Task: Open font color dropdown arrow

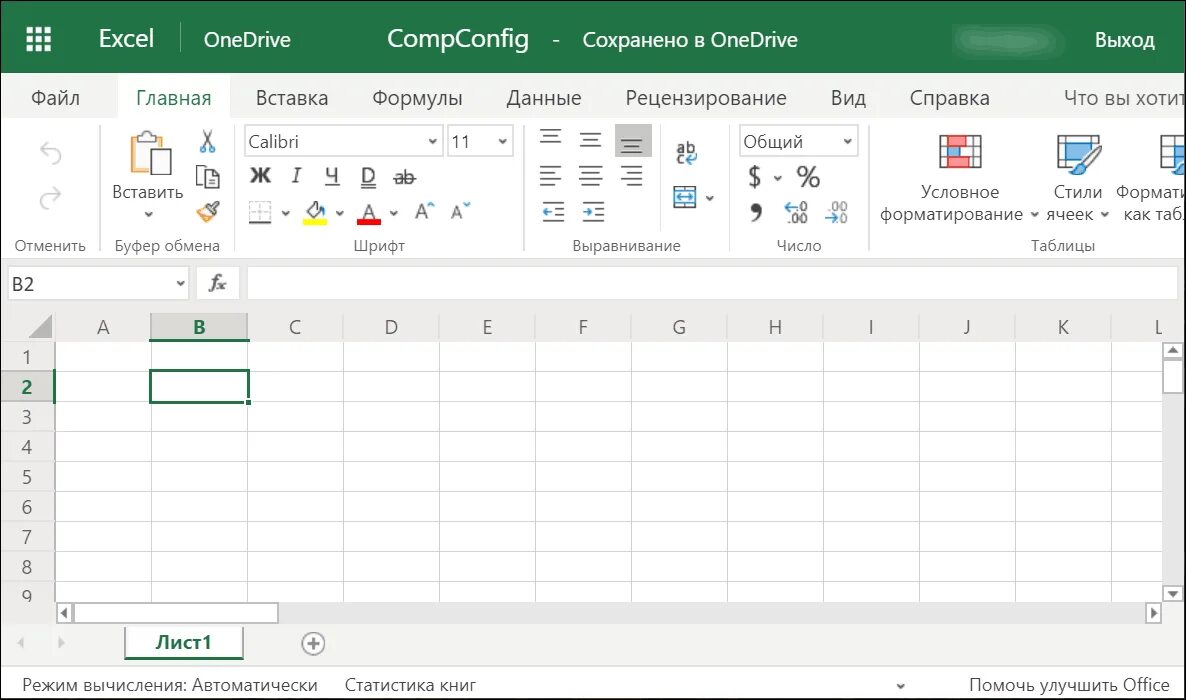Action: (x=393, y=213)
